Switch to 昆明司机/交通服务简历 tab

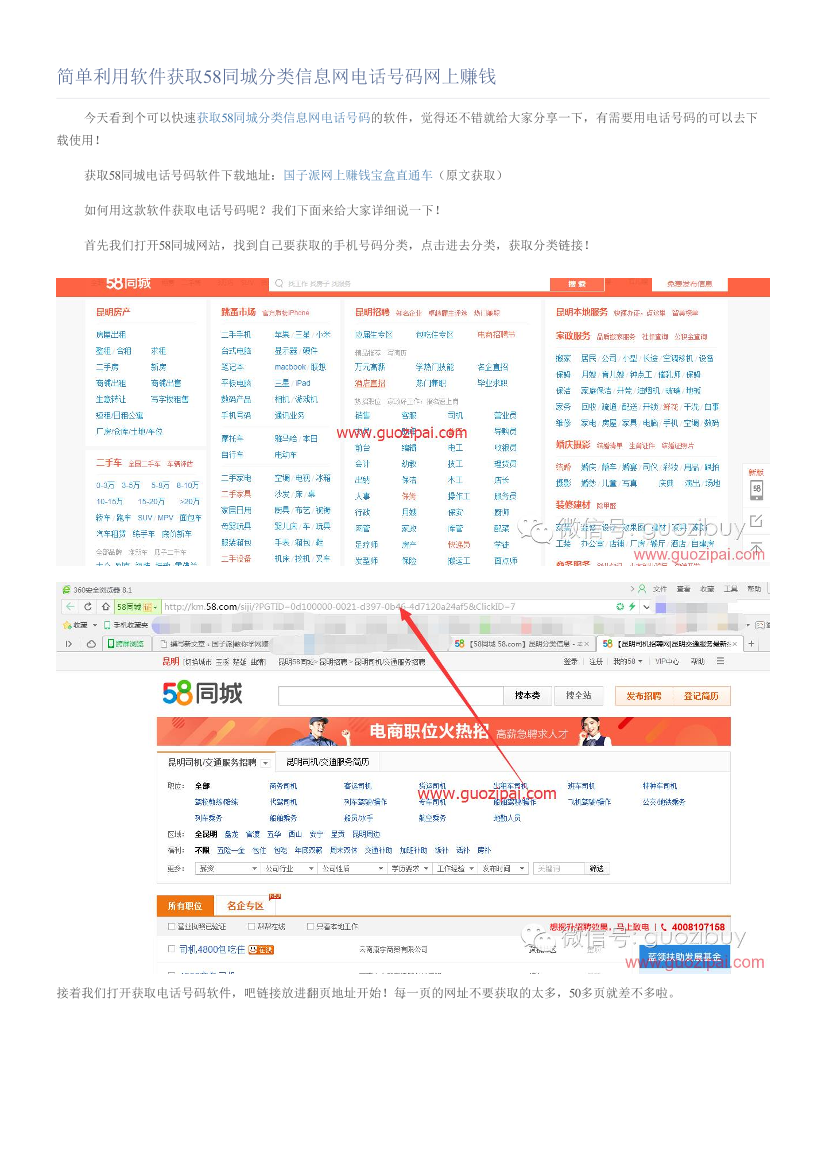(x=327, y=762)
